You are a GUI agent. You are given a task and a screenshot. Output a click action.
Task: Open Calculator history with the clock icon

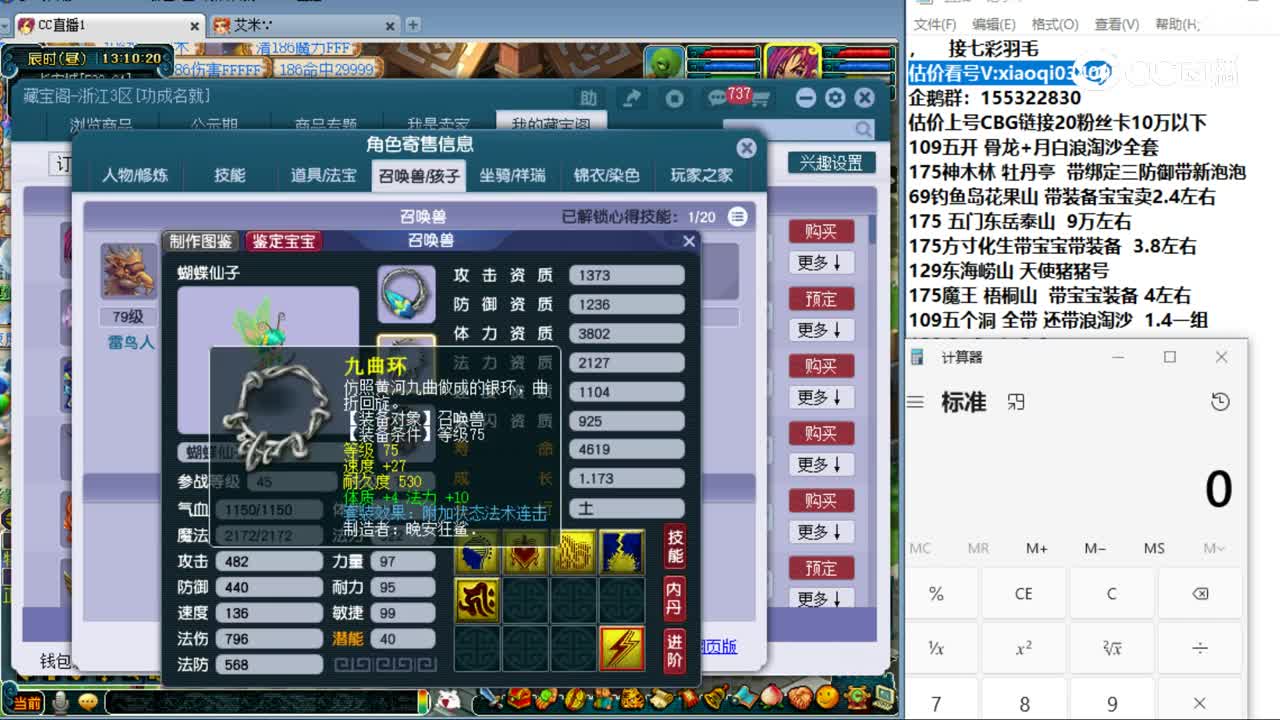click(x=1220, y=401)
